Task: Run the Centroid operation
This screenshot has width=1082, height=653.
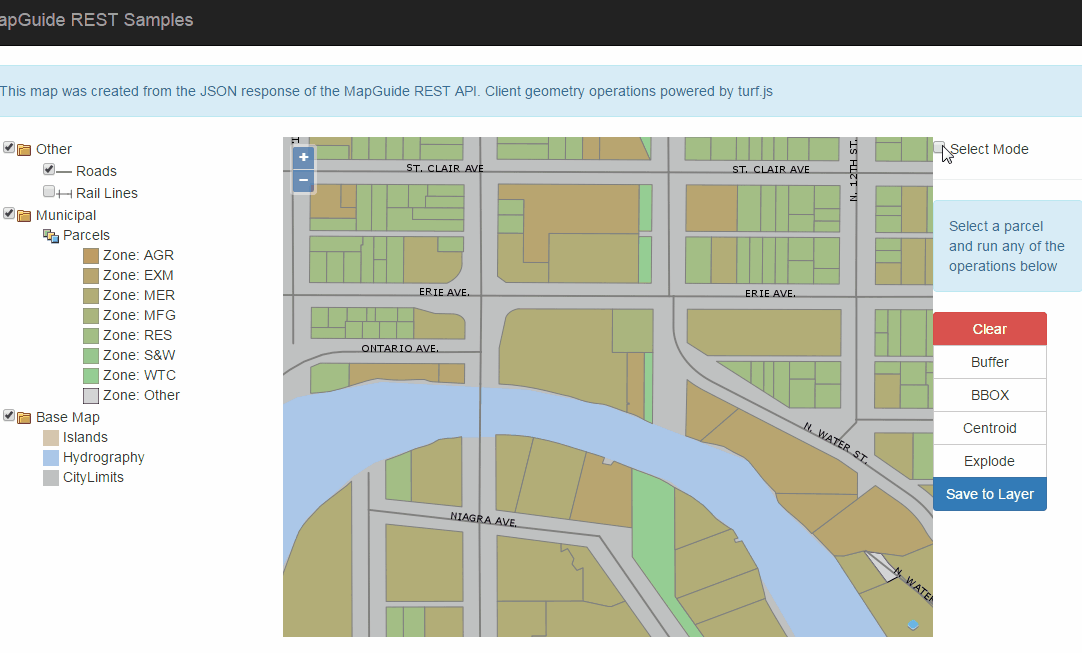Action: coord(989,428)
